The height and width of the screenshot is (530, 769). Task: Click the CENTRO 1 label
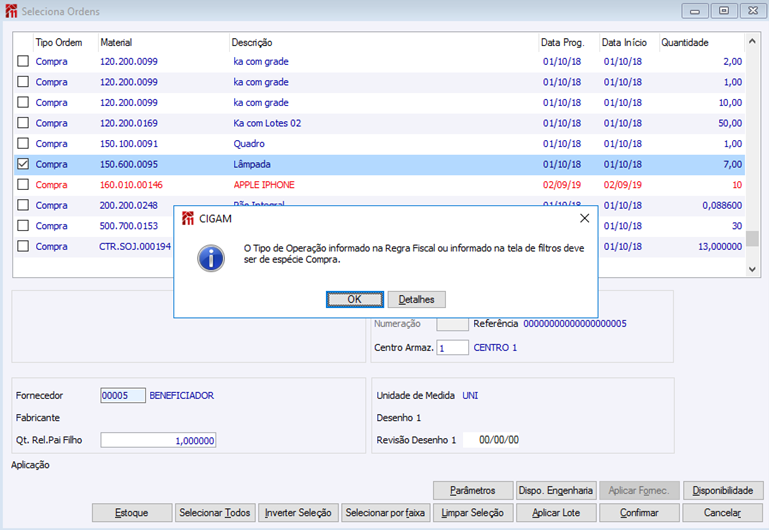tap(495, 348)
